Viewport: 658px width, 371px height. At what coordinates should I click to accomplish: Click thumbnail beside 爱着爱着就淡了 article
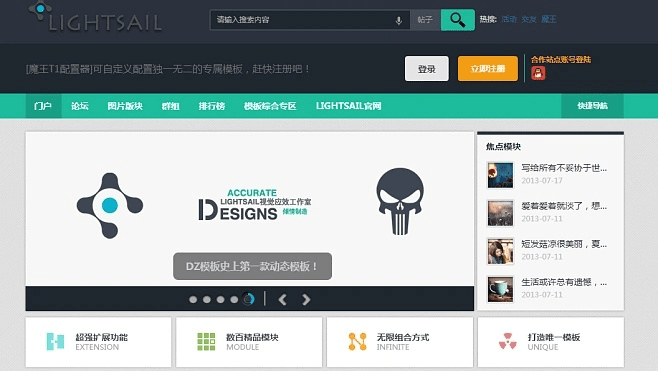coord(500,213)
